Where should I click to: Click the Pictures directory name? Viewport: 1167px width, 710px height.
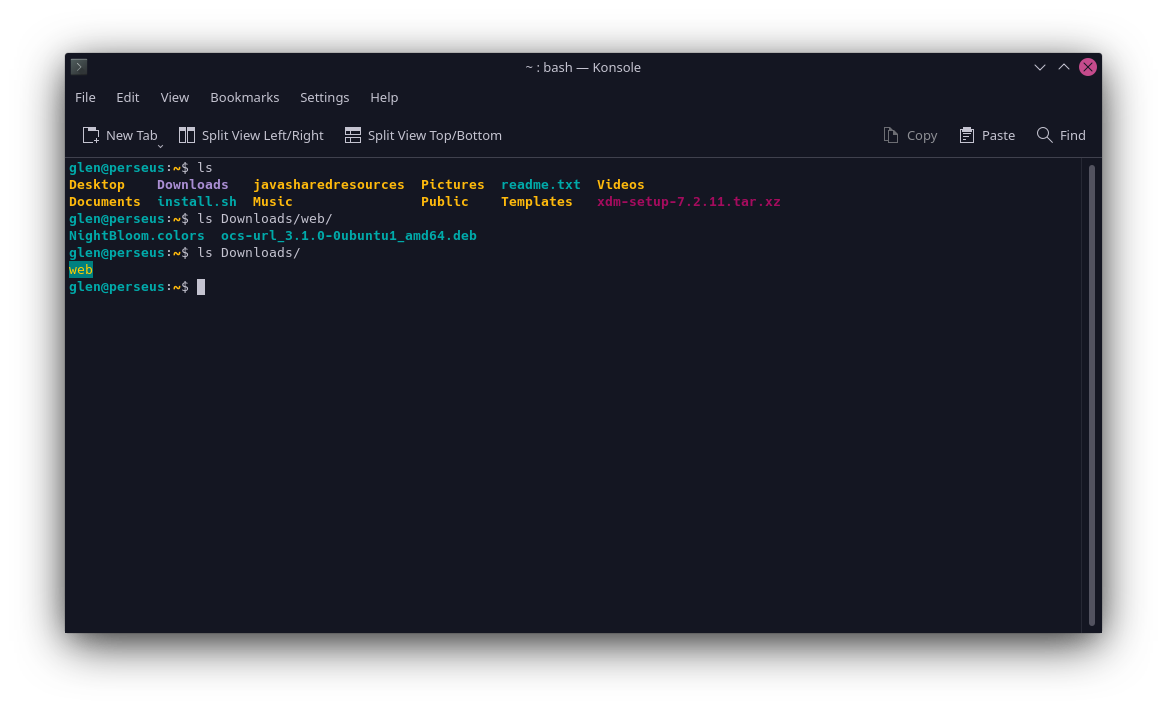click(453, 185)
